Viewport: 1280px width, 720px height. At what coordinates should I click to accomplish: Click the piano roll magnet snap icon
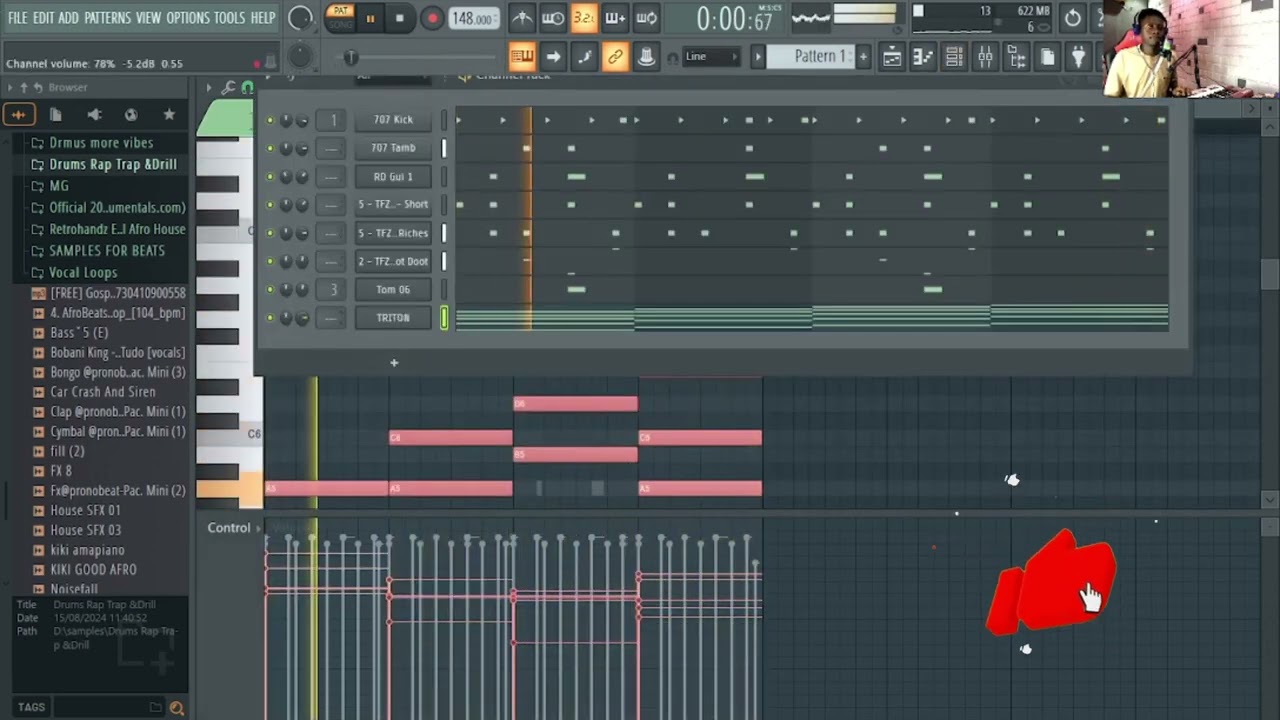248,88
